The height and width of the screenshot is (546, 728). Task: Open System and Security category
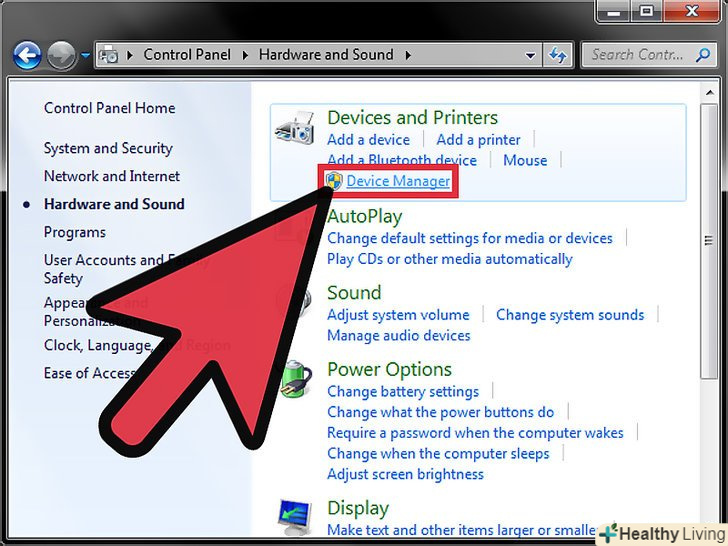(108, 149)
